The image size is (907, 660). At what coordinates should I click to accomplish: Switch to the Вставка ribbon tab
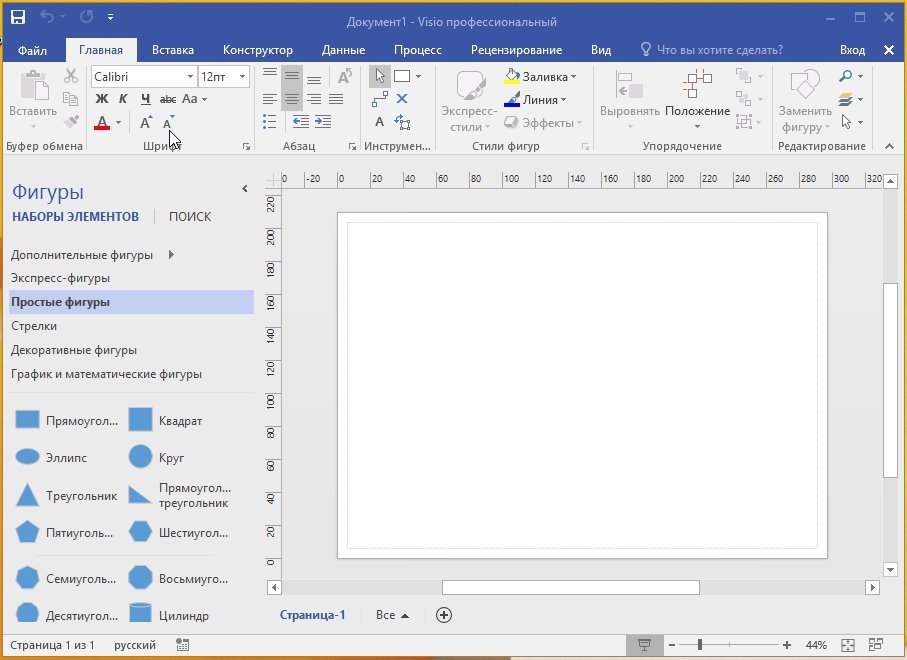(x=172, y=48)
